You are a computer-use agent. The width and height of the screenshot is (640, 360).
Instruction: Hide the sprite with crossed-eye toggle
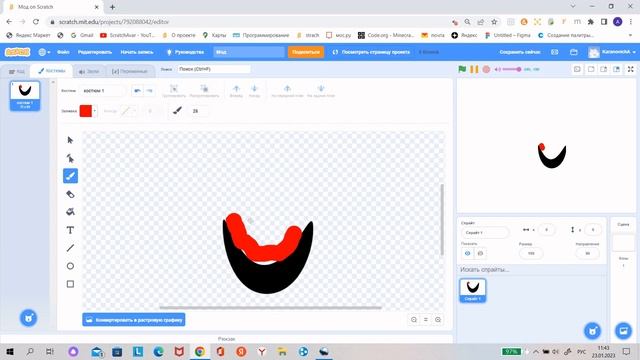coord(480,253)
